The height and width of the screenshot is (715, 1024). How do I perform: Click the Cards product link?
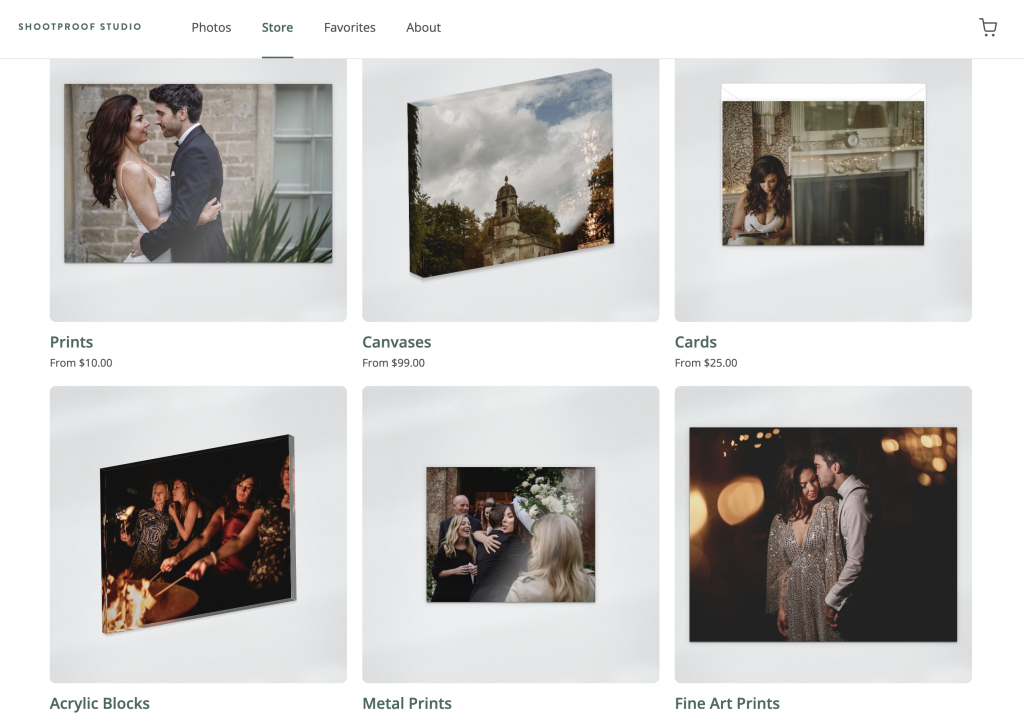coord(695,341)
